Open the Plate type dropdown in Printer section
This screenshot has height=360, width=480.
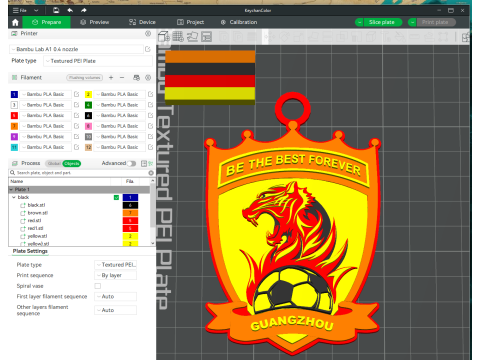[x=98, y=61]
